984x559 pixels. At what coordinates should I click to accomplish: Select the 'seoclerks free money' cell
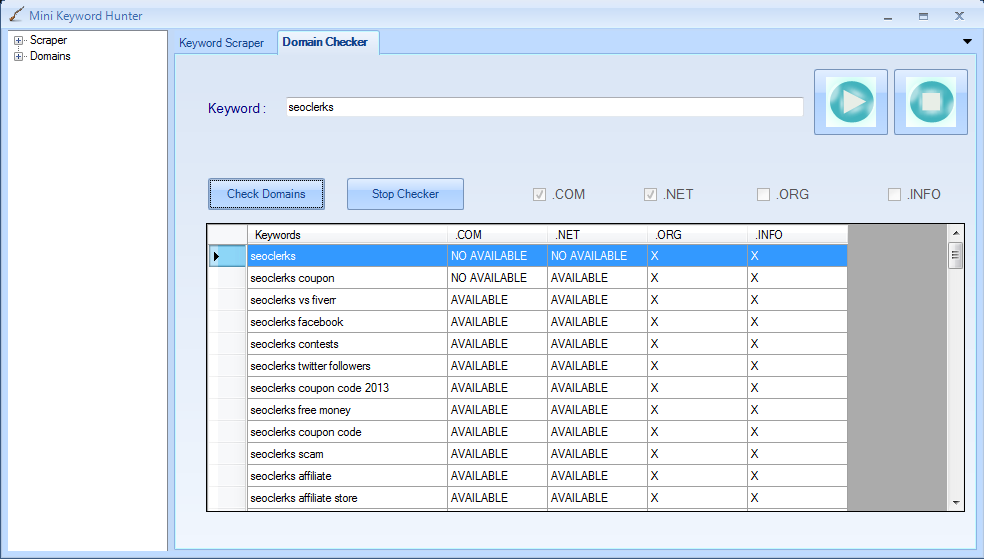[347, 410]
